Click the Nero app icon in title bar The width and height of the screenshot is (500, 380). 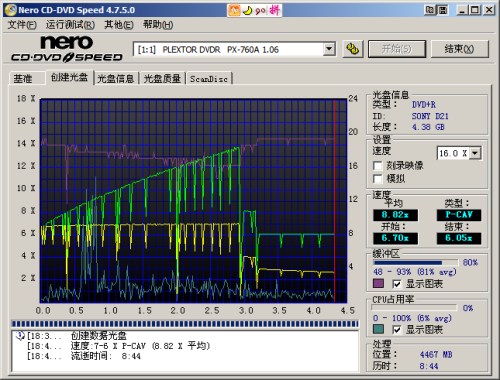pos(10,10)
